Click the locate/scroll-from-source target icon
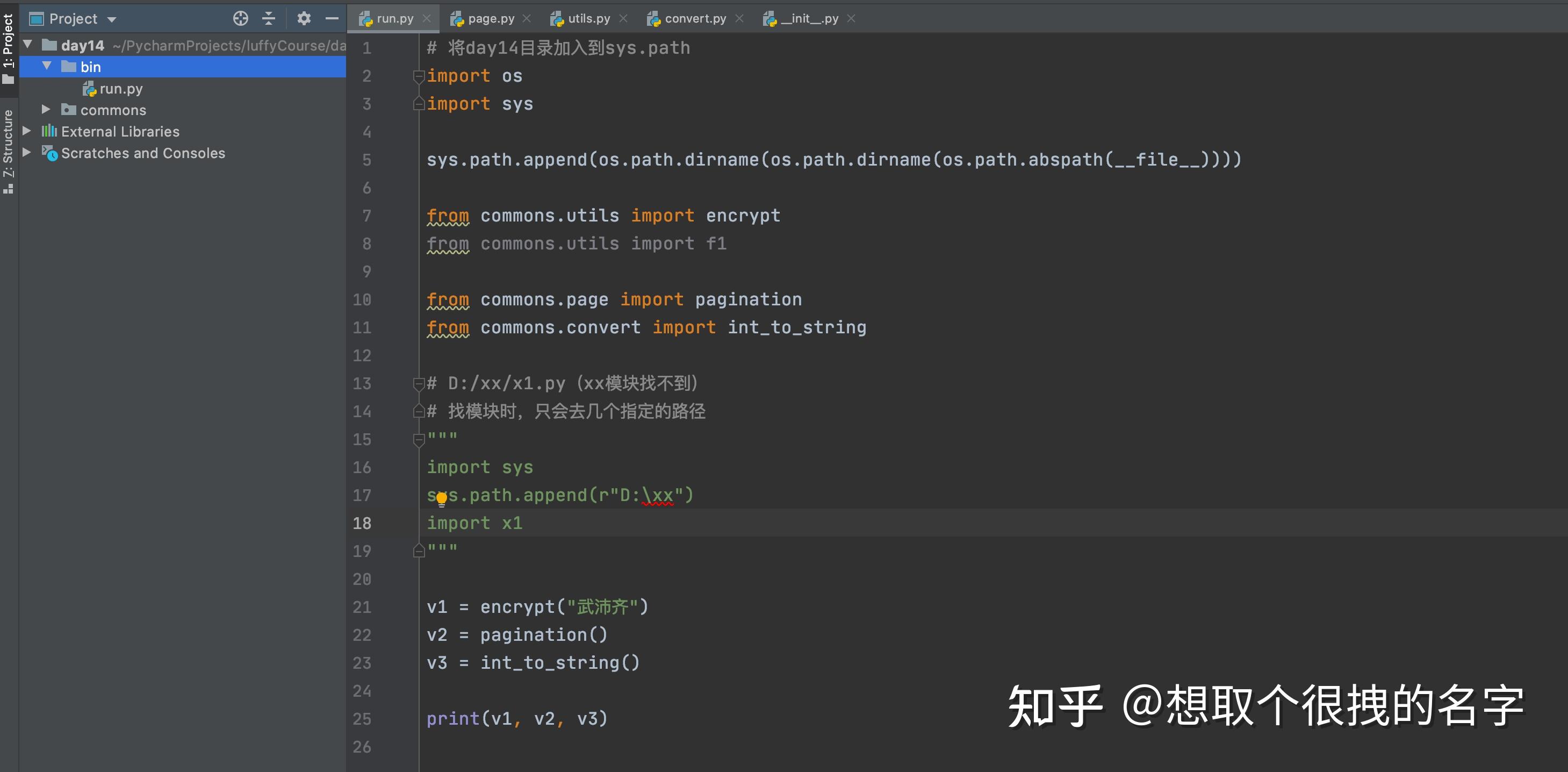1568x772 pixels. tap(240, 19)
